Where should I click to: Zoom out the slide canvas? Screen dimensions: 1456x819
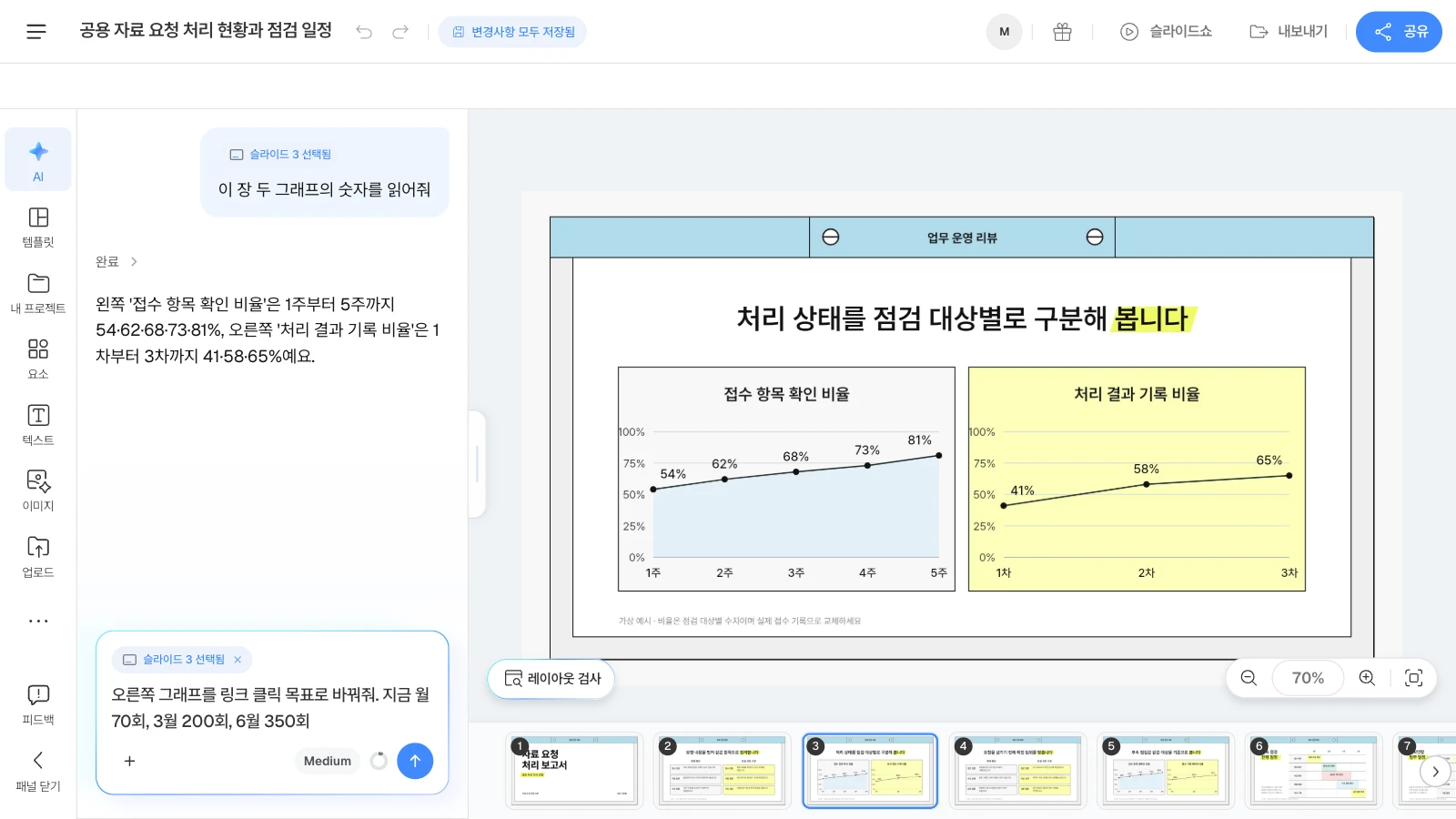pos(1249,678)
